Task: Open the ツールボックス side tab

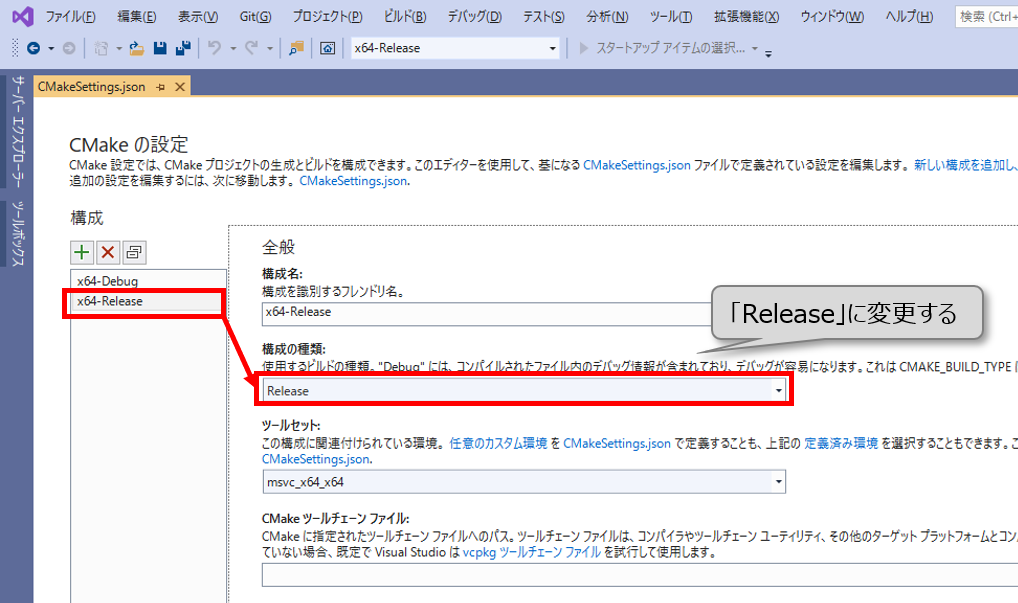Action: click(x=18, y=234)
